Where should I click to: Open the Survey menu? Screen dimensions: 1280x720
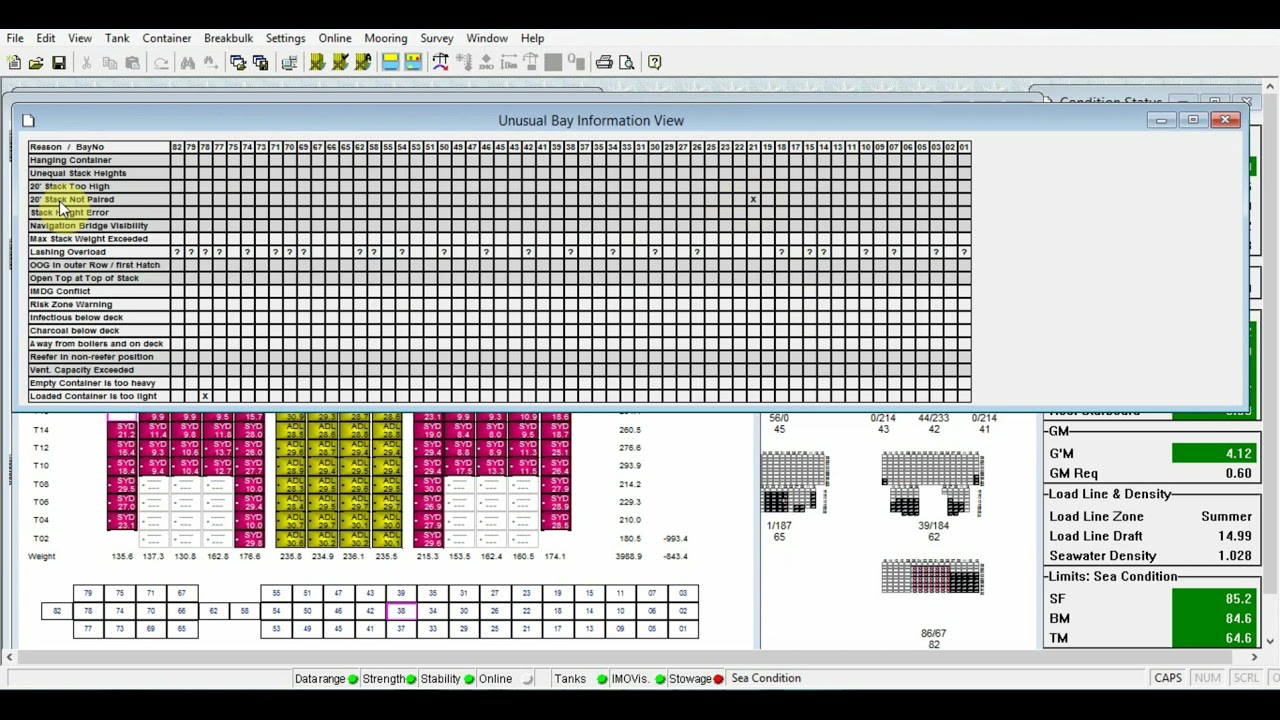tap(437, 38)
